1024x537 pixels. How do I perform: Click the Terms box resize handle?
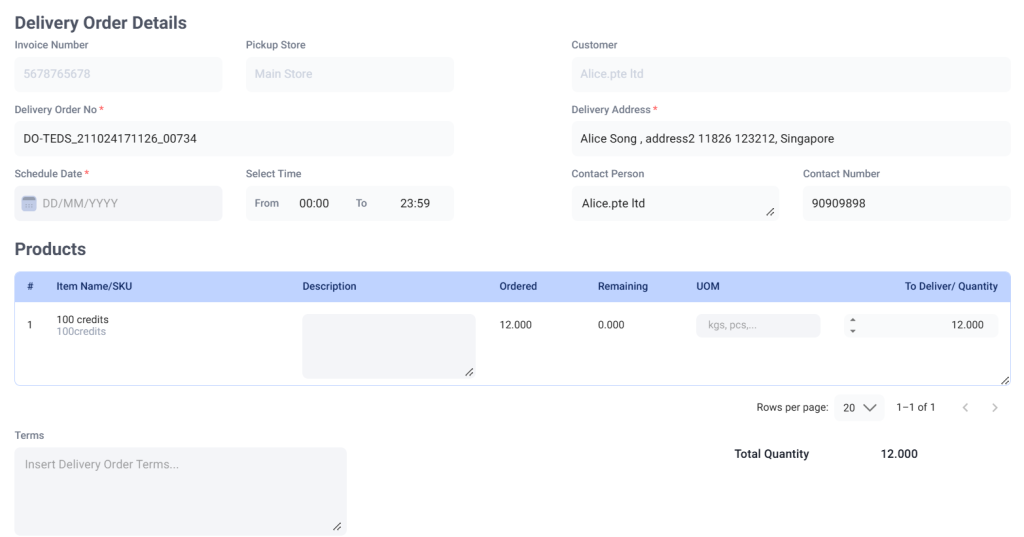click(x=337, y=527)
